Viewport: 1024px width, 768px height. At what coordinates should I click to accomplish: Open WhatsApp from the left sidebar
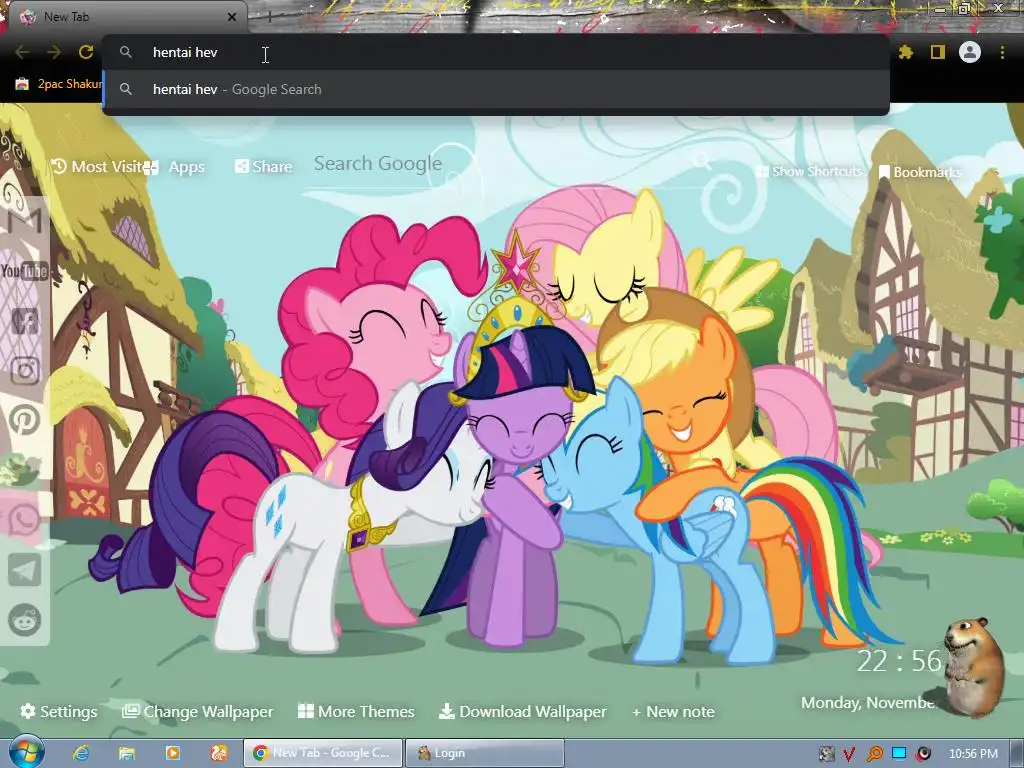[x=25, y=520]
